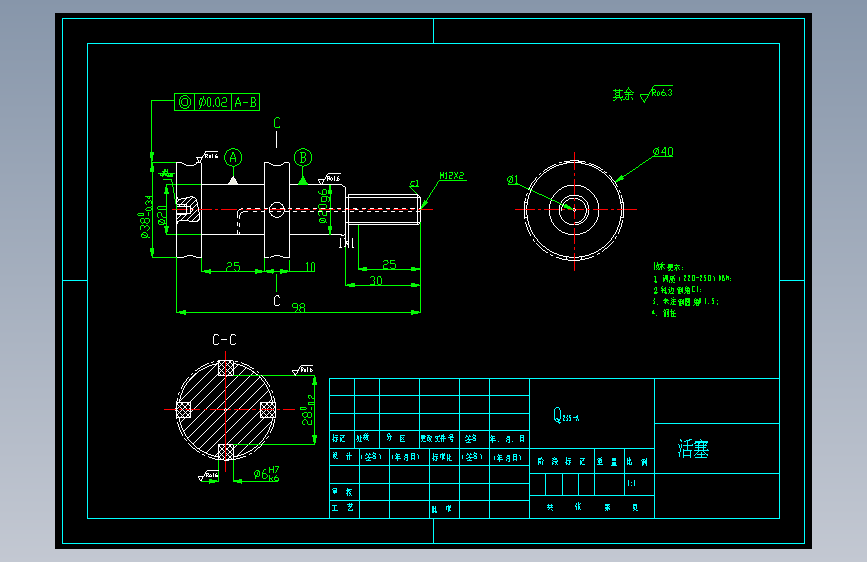Click the 1:1 scale value
This screenshot has height=562, width=867.
[x=631, y=483]
